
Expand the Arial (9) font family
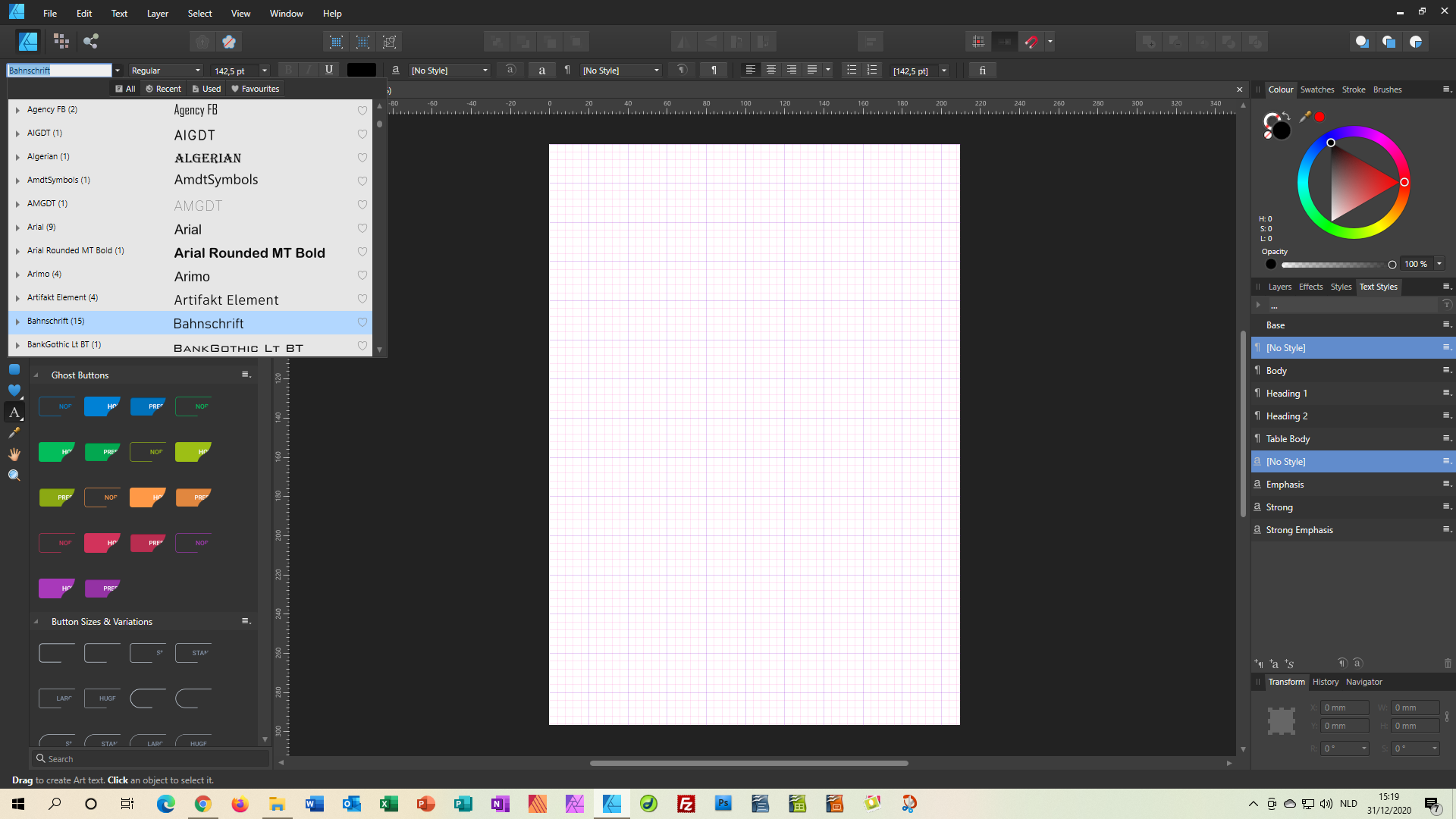click(x=17, y=227)
